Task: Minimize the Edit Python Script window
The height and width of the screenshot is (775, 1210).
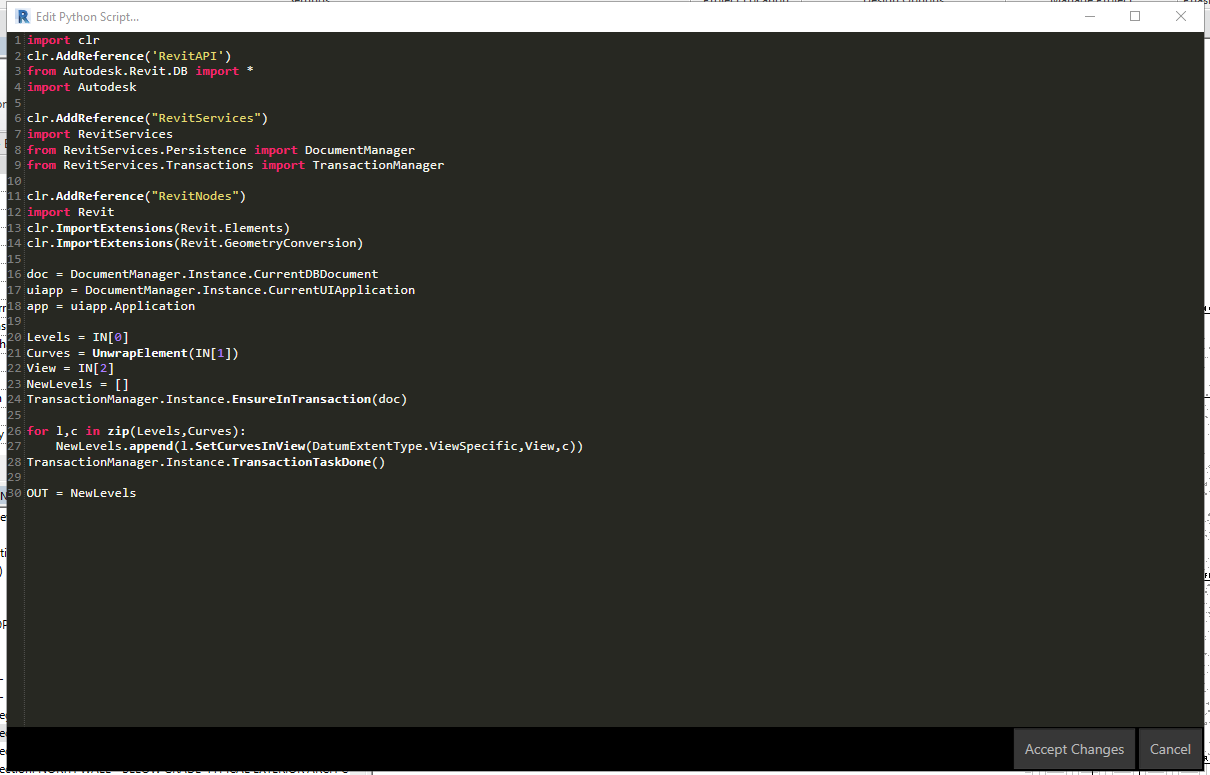Action: pos(1088,17)
